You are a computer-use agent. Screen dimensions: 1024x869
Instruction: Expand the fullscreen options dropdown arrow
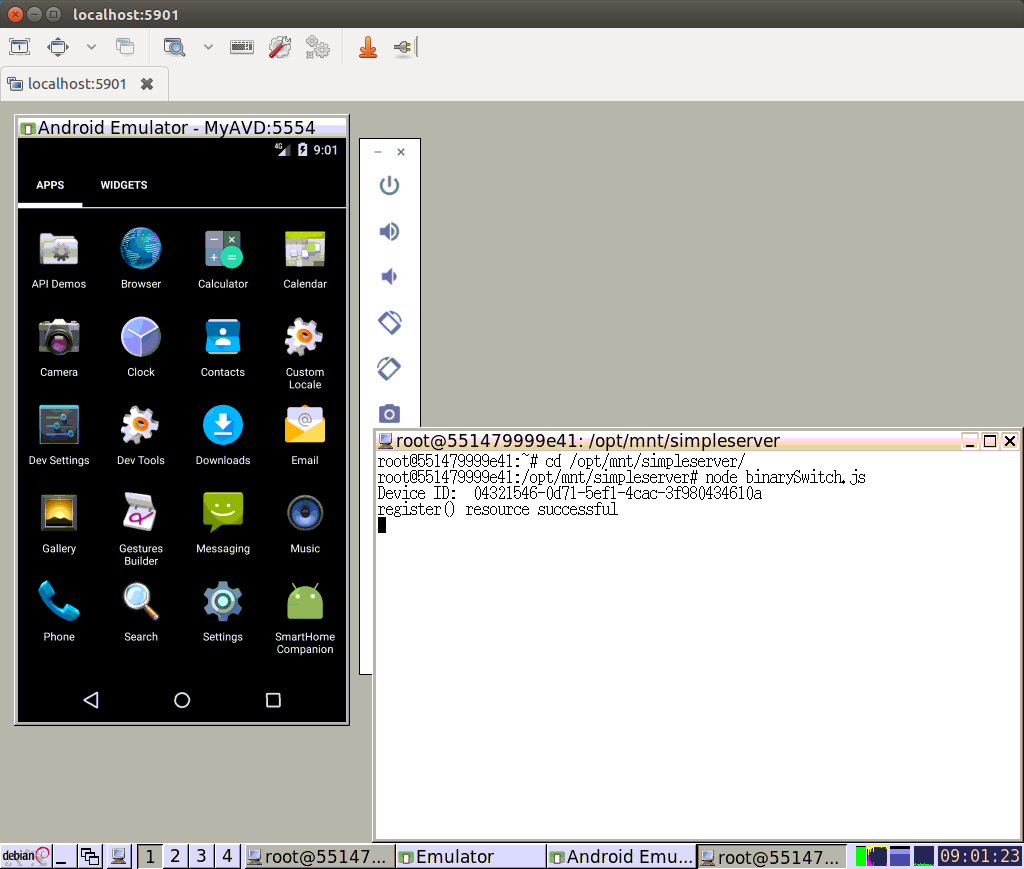91,47
